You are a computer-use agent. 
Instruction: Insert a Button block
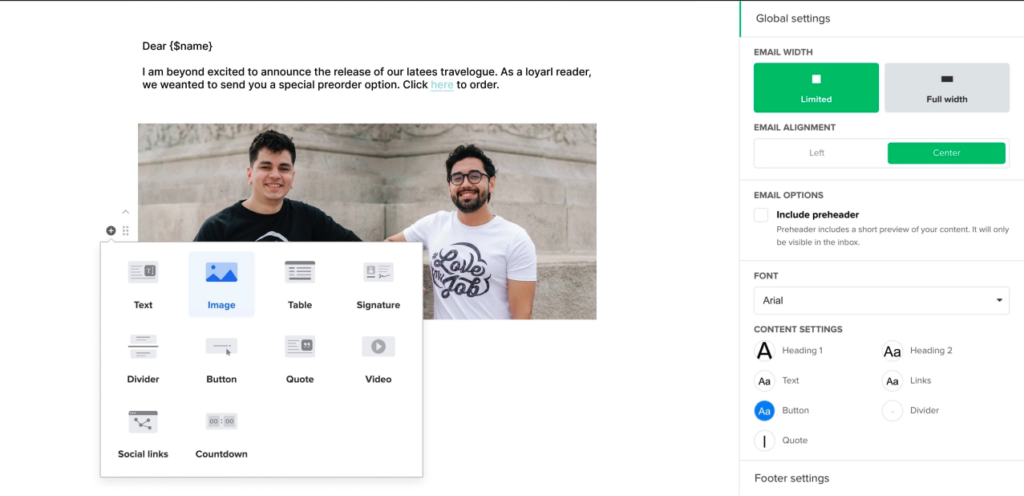[221, 359]
